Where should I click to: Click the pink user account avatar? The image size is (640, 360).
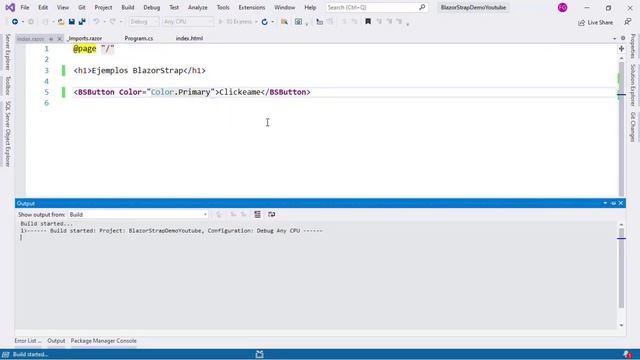[x=562, y=7]
